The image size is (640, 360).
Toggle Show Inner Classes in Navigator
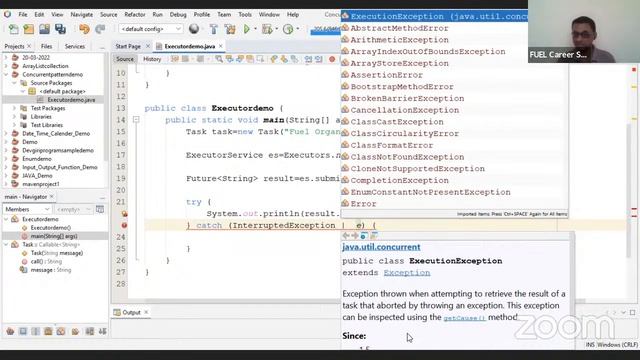pos(61,331)
